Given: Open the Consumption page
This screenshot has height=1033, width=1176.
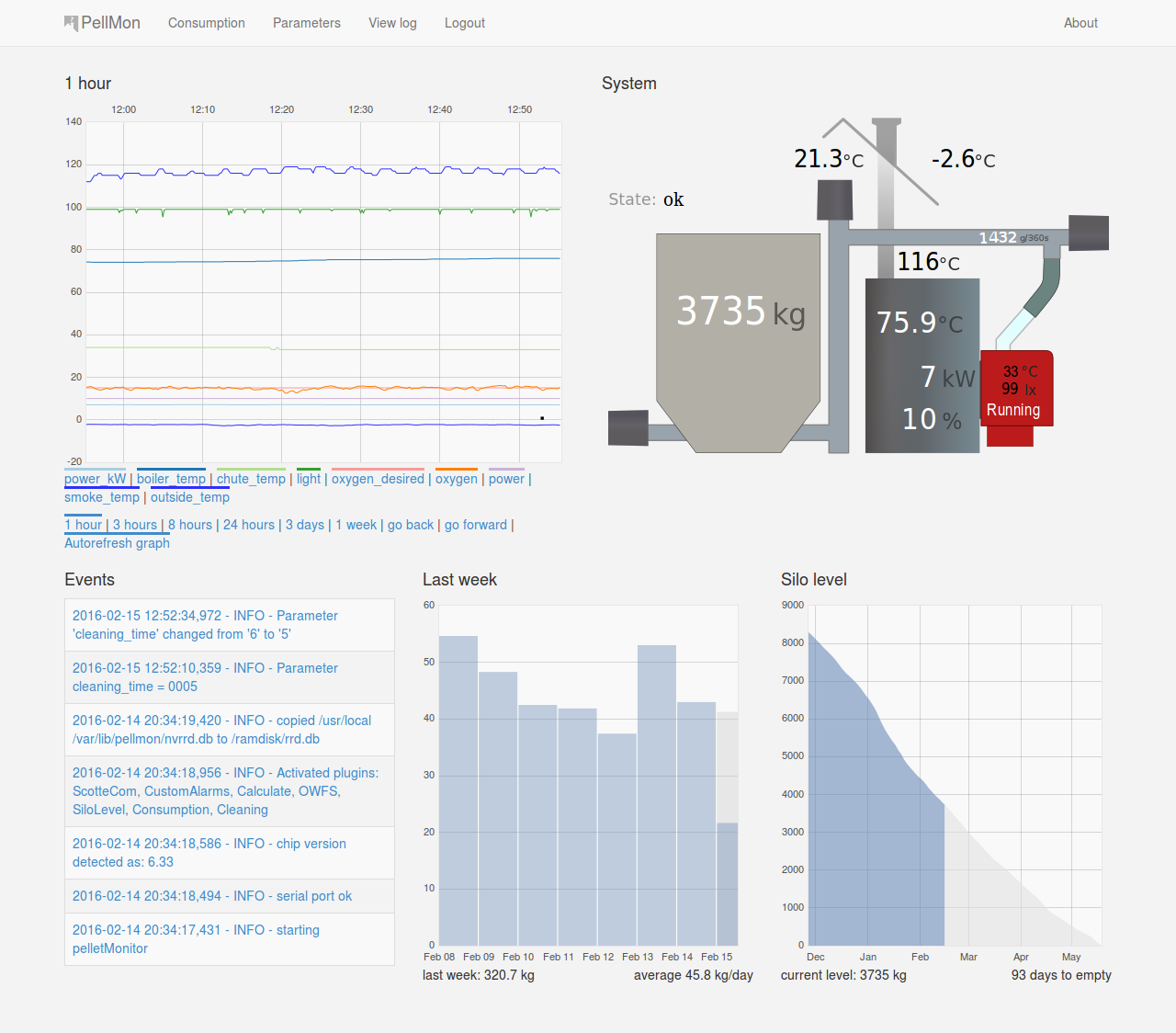Looking at the screenshot, I should tap(207, 23).
